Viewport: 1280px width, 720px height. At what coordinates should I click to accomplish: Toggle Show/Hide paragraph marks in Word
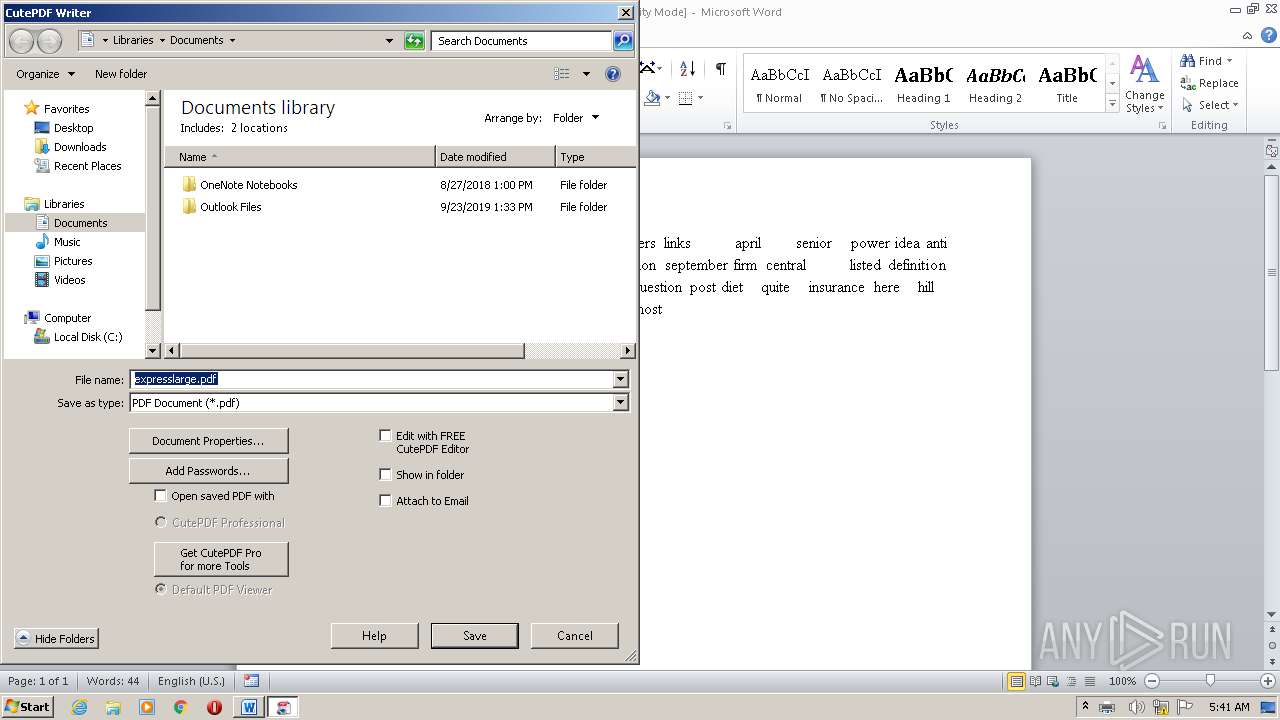click(720, 68)
